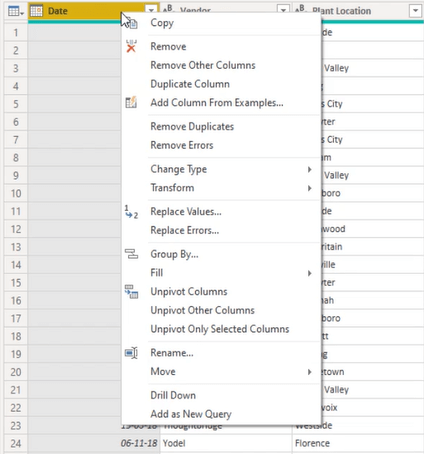424x454 pixels.
Task: Open the Plant Location filter dropdown
Action: tap(415, 11)
